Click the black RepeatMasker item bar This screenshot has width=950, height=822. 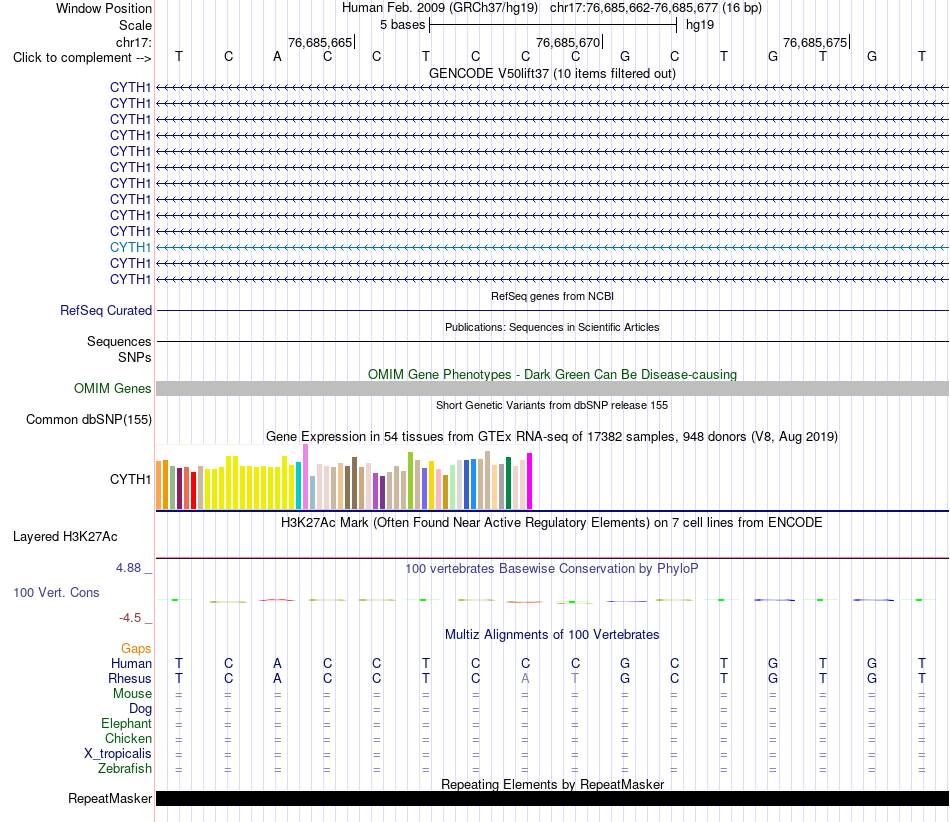pyautogui.click(x=552, y=798)
